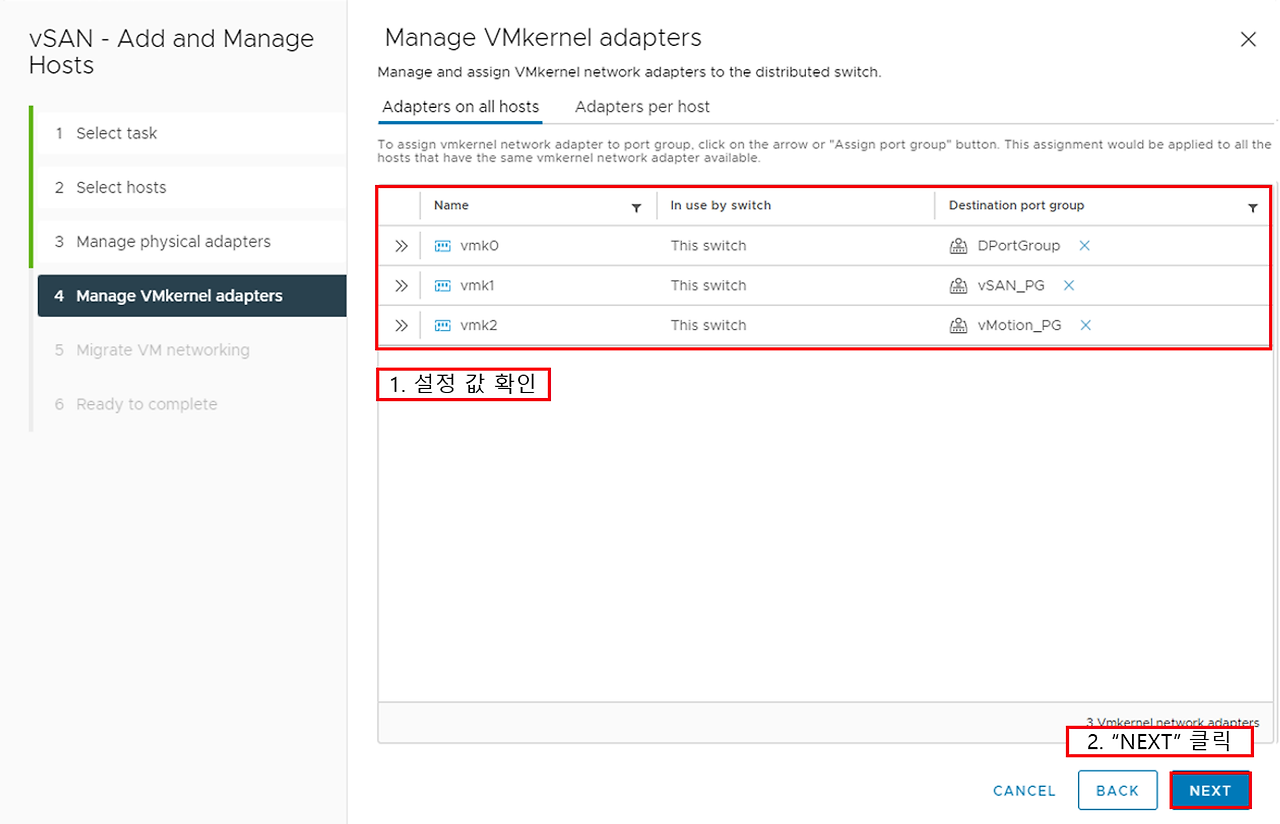Viewport: 1280px width, 824px height.
Task: Sort by the Name column header
Action: pyautogui.click(x=451, y=206)
